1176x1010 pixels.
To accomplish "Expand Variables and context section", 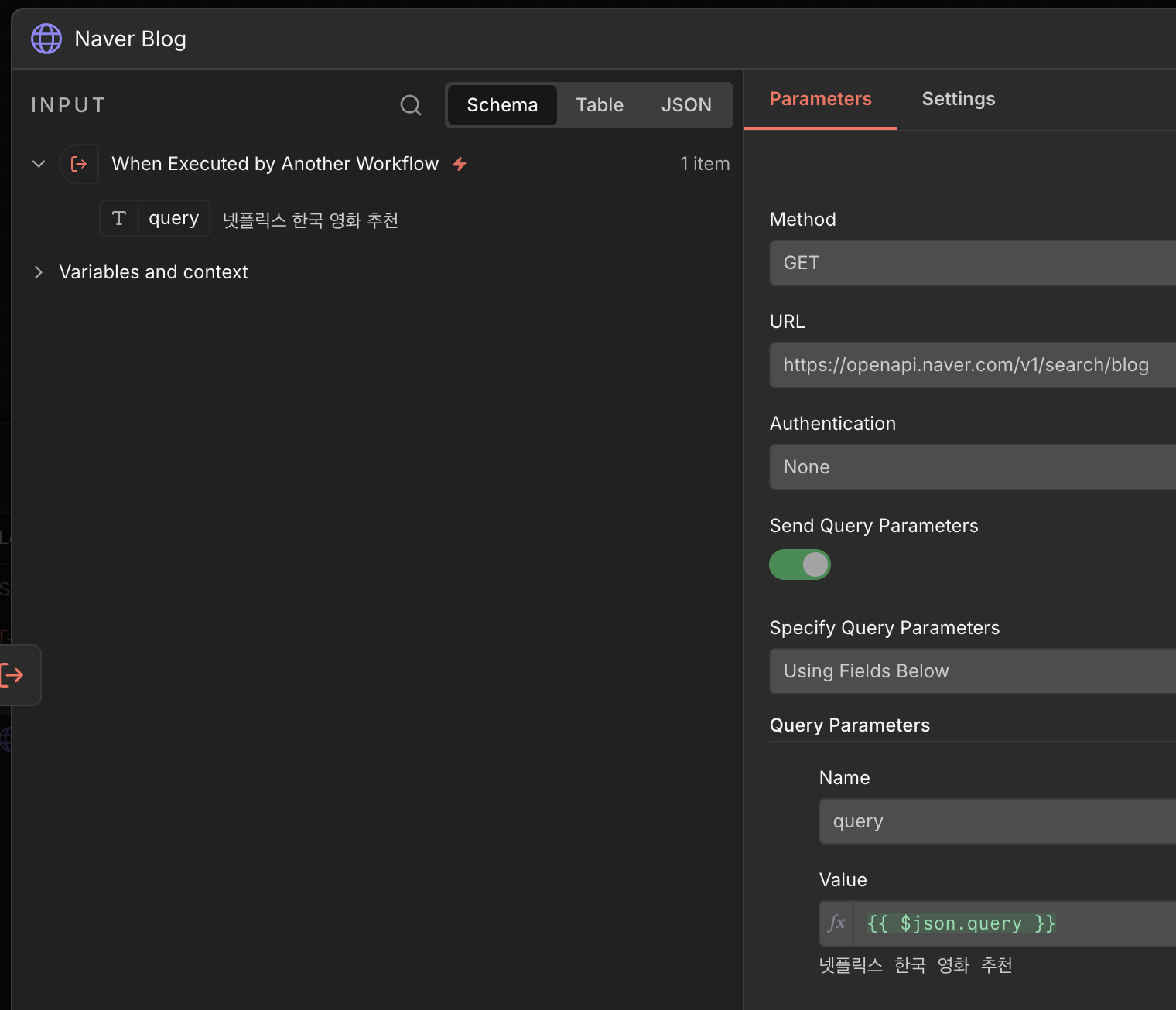I will tap(39, 272).
